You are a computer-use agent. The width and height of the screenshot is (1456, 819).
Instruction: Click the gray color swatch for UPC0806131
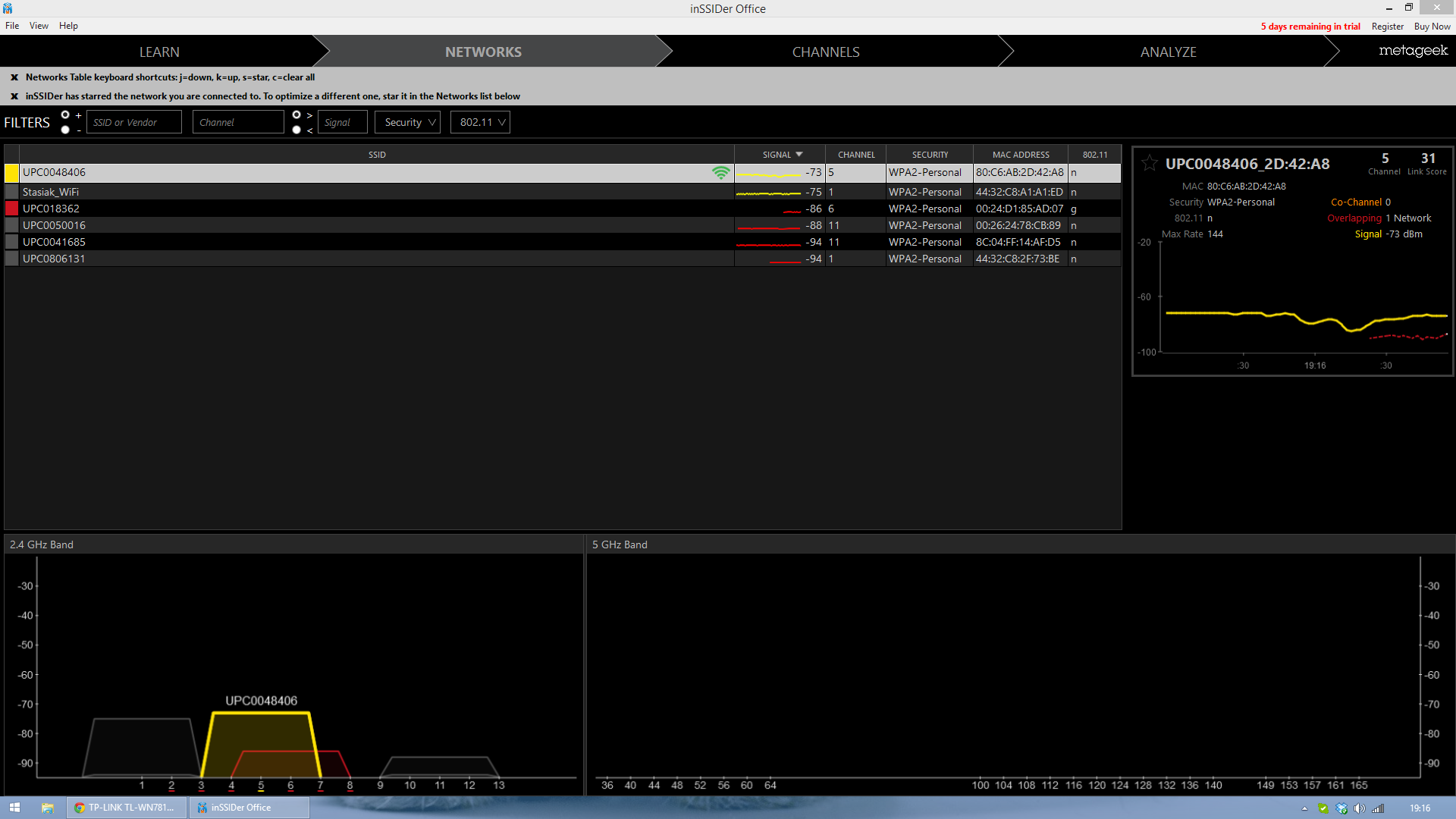(12, 259)
